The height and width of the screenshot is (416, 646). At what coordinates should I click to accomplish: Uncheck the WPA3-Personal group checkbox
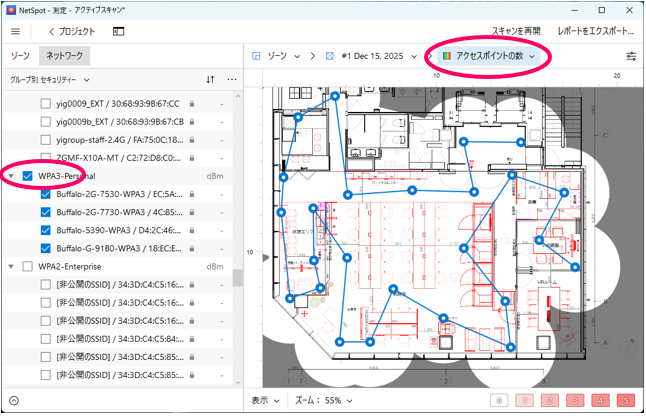coord(28,176)
